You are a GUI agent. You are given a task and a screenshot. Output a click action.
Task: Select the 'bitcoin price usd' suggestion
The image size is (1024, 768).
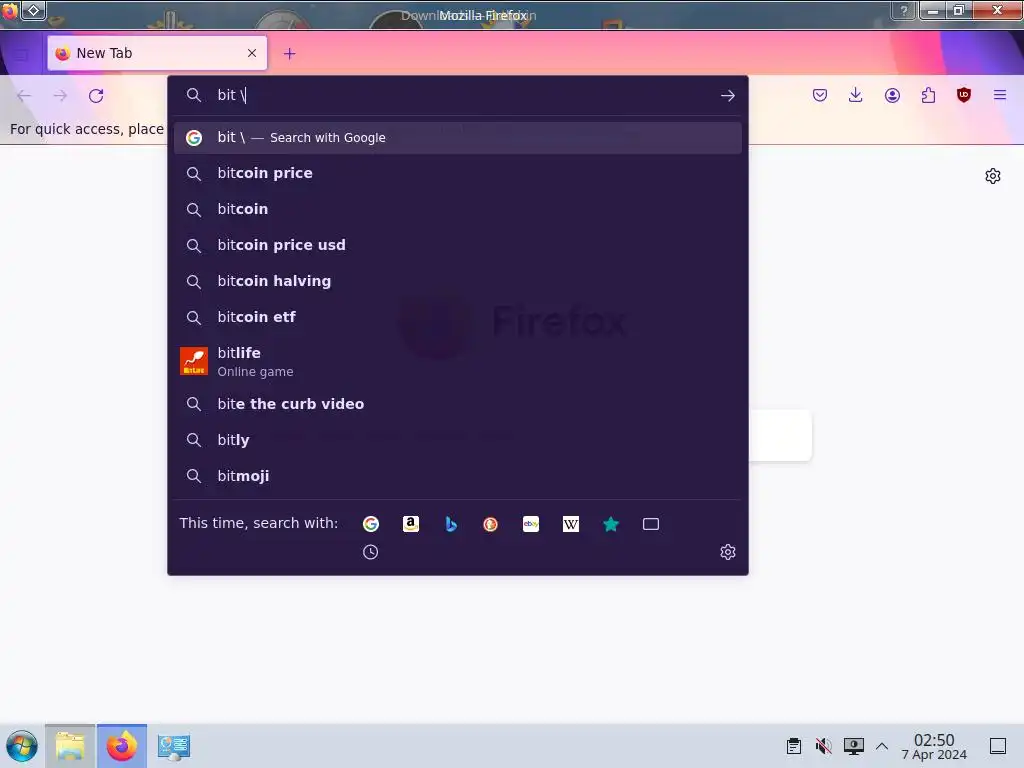457,245
